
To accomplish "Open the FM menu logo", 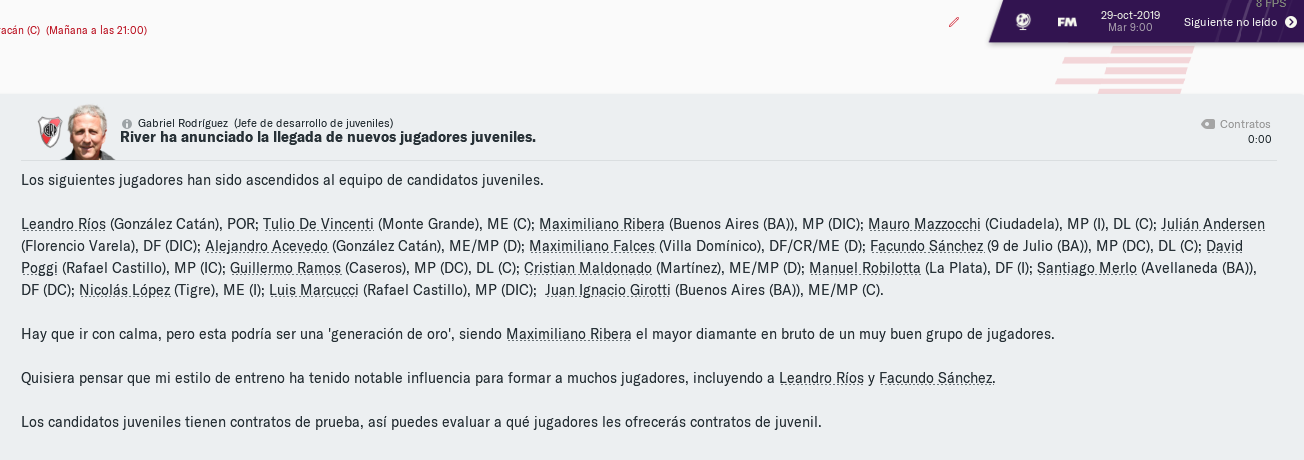I will pos(1067,21).
